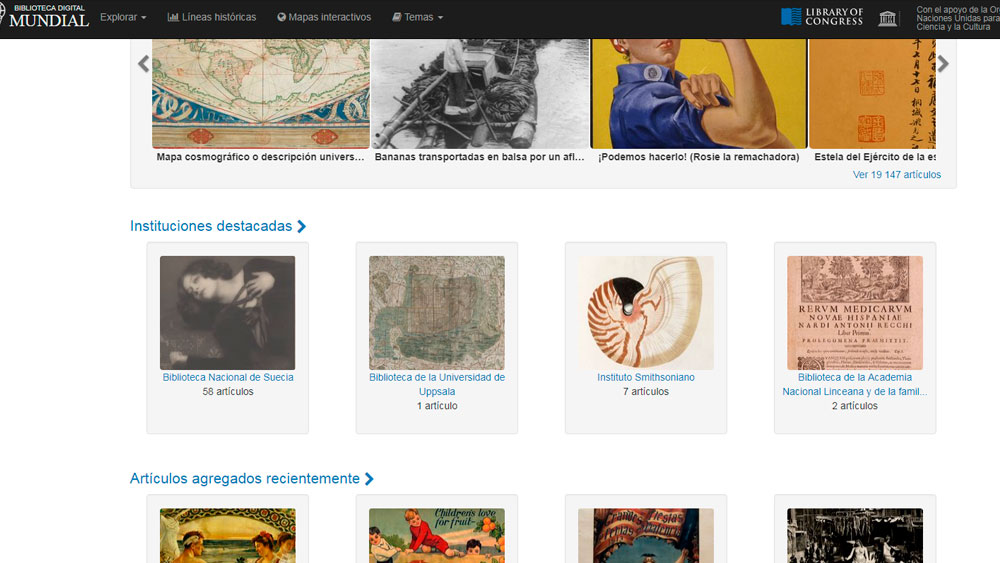
Task: Open the Biblioteca Digital Mundial logo
Action: coord(45,17)
